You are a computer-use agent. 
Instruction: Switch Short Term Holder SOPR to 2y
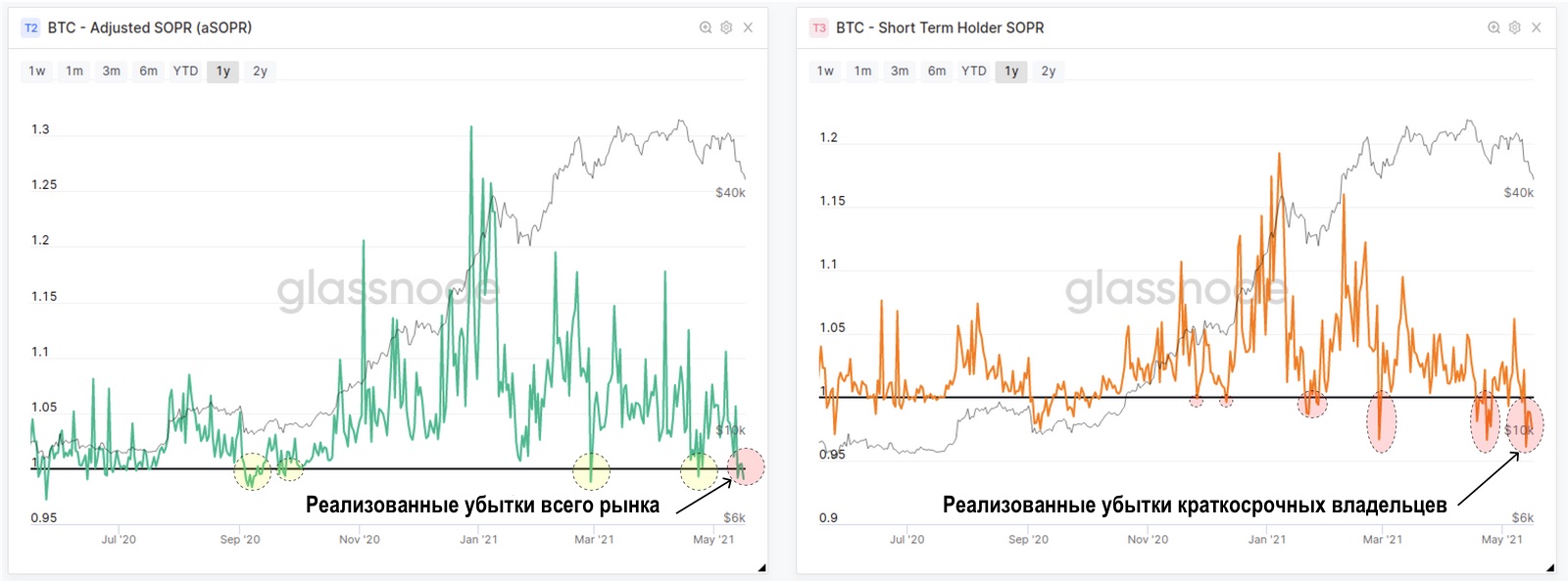tap(1049, 71)
